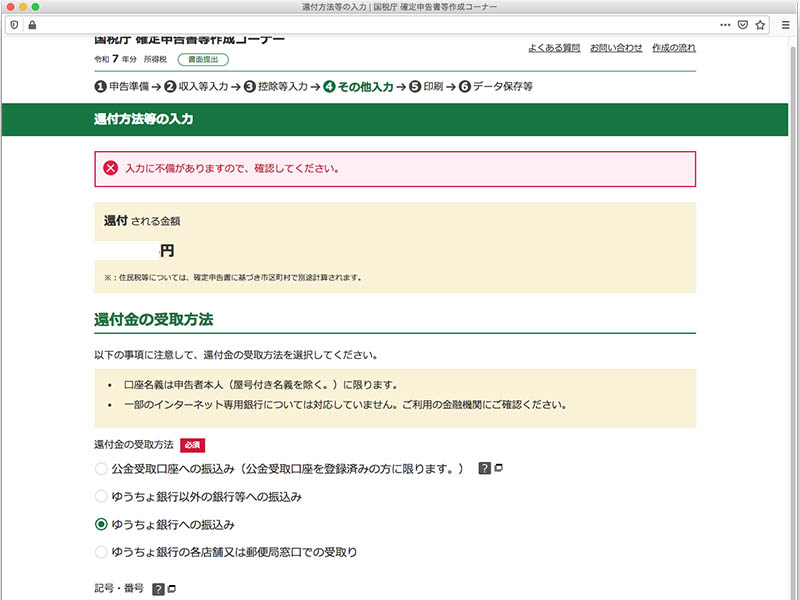Click the tracking protection shield in the address bar
Image resolution: width=800 pixels, height=600 pixels.
tap(16, 24)
